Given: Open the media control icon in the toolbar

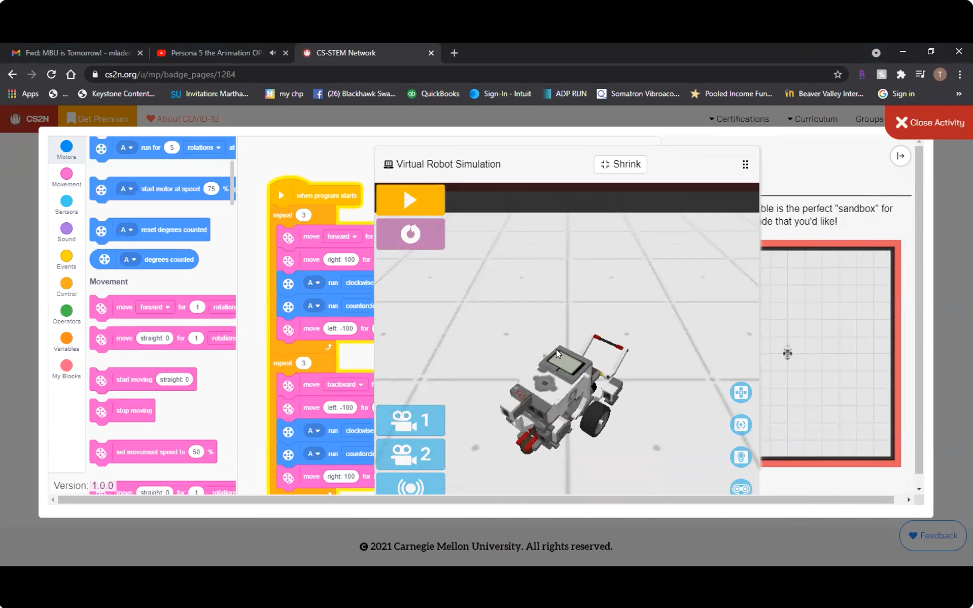Looking at the screenshot, I should pos(920,74).
